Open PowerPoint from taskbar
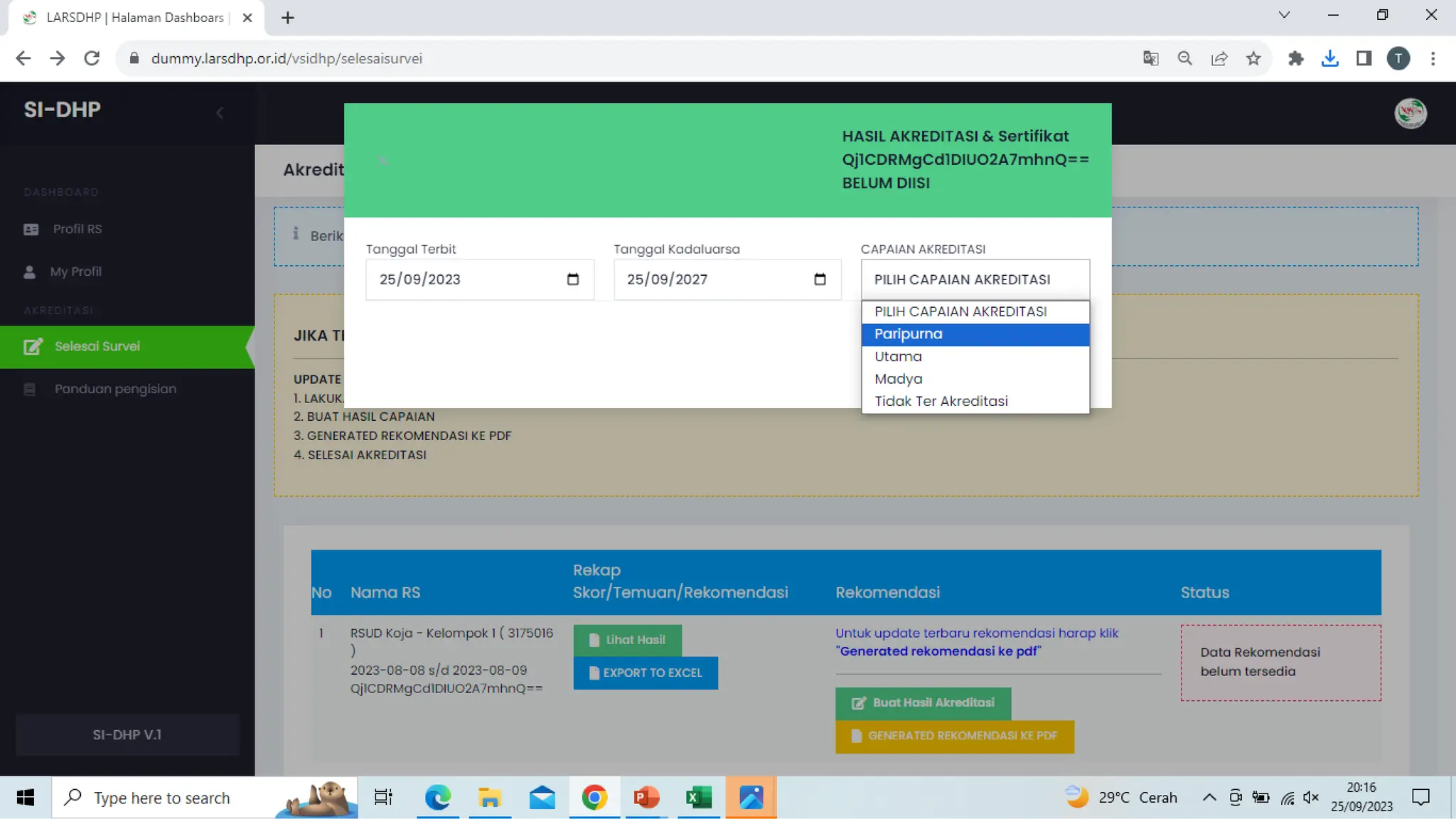 (646, 798)
